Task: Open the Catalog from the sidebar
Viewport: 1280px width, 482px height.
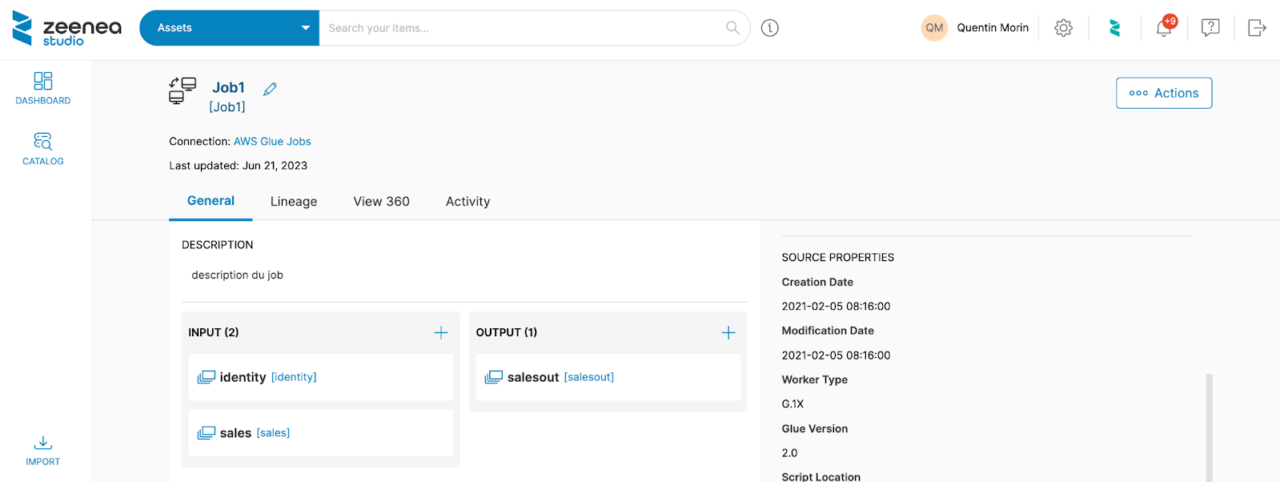Action: [x=43, y=148]
